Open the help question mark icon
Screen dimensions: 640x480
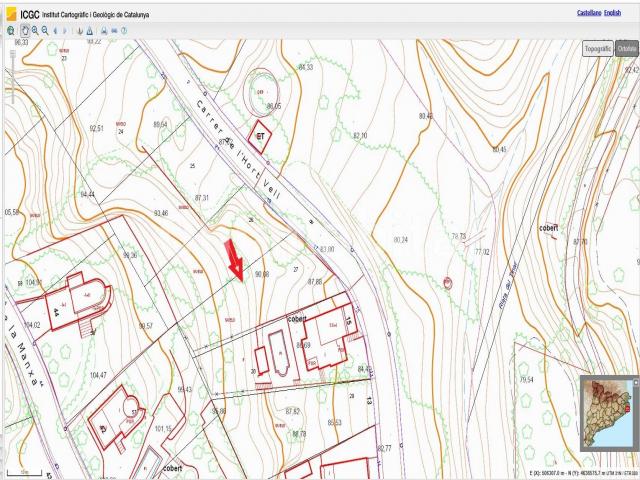123,31
